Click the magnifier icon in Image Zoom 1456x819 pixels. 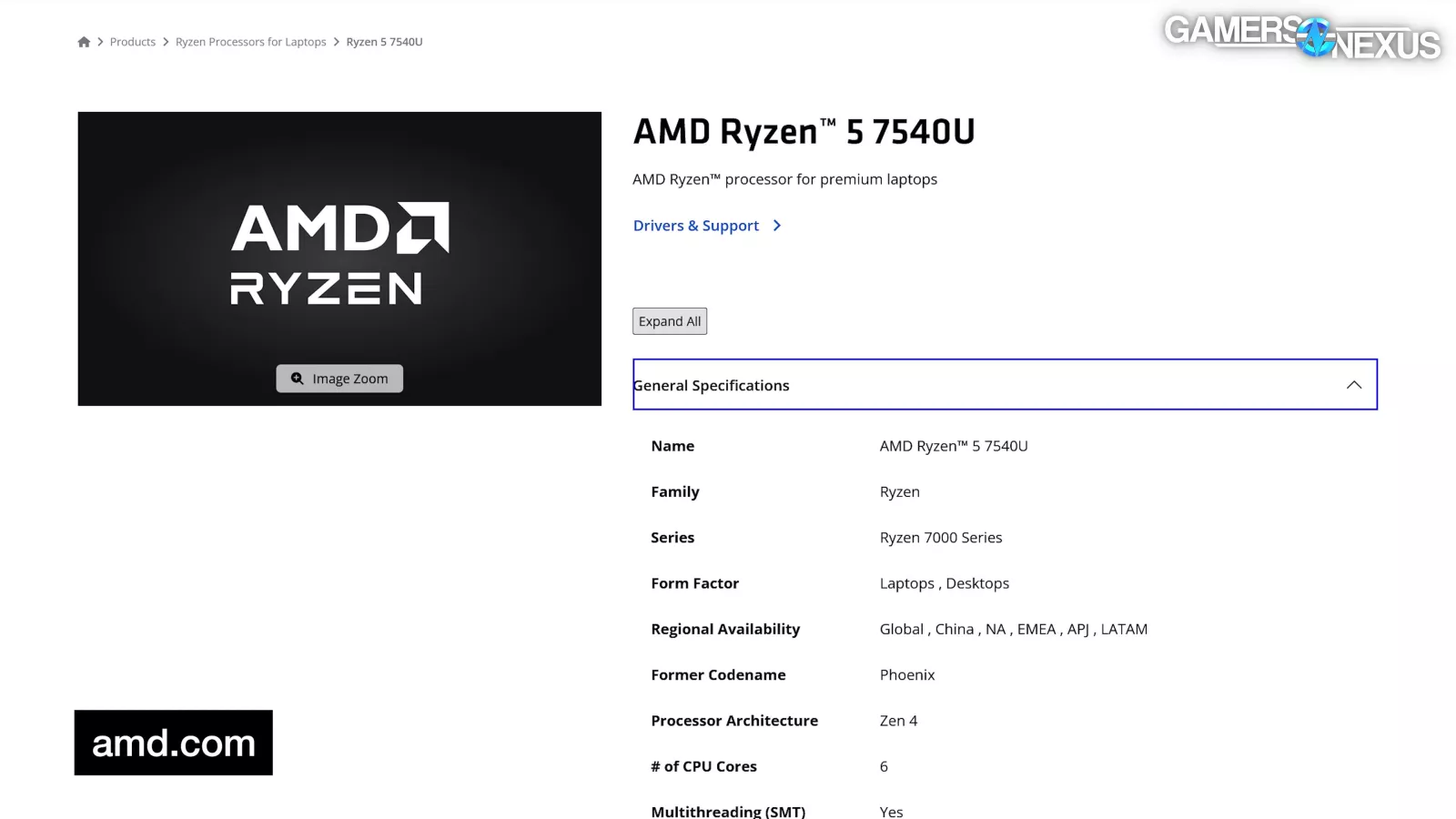[297, 379]
